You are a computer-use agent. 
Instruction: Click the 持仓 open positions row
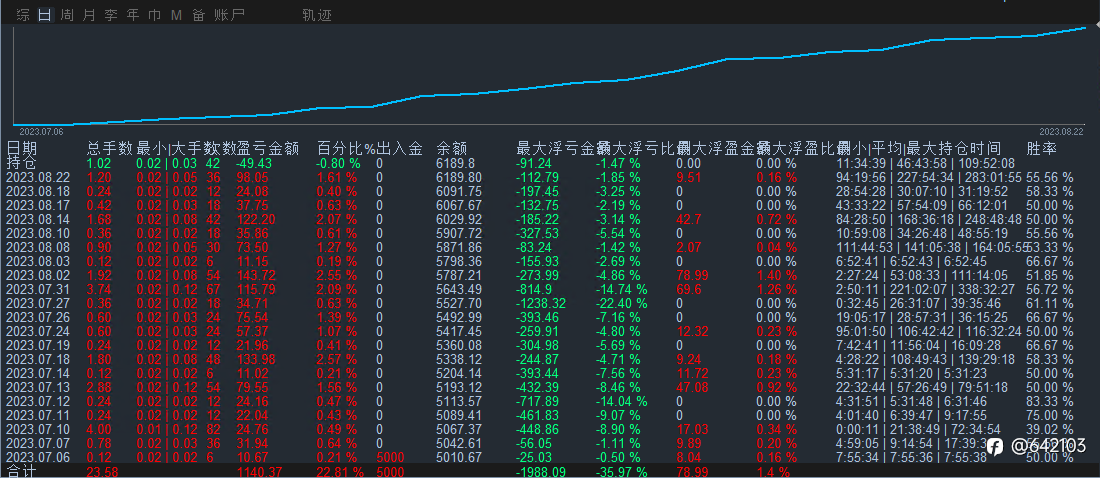pyautogui.click(x=550, y=163)
